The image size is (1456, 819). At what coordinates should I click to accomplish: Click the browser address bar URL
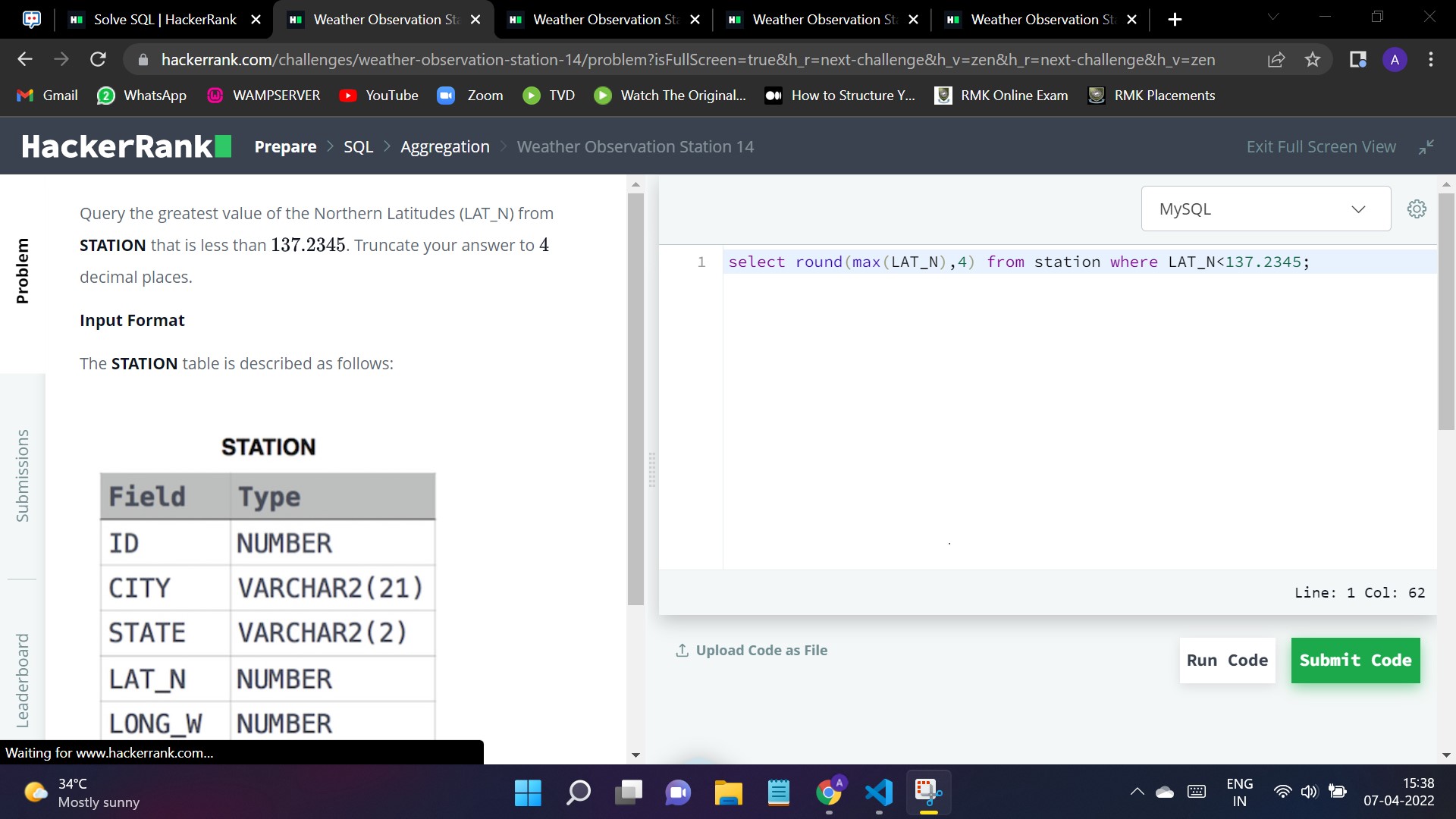coord(688,59)
